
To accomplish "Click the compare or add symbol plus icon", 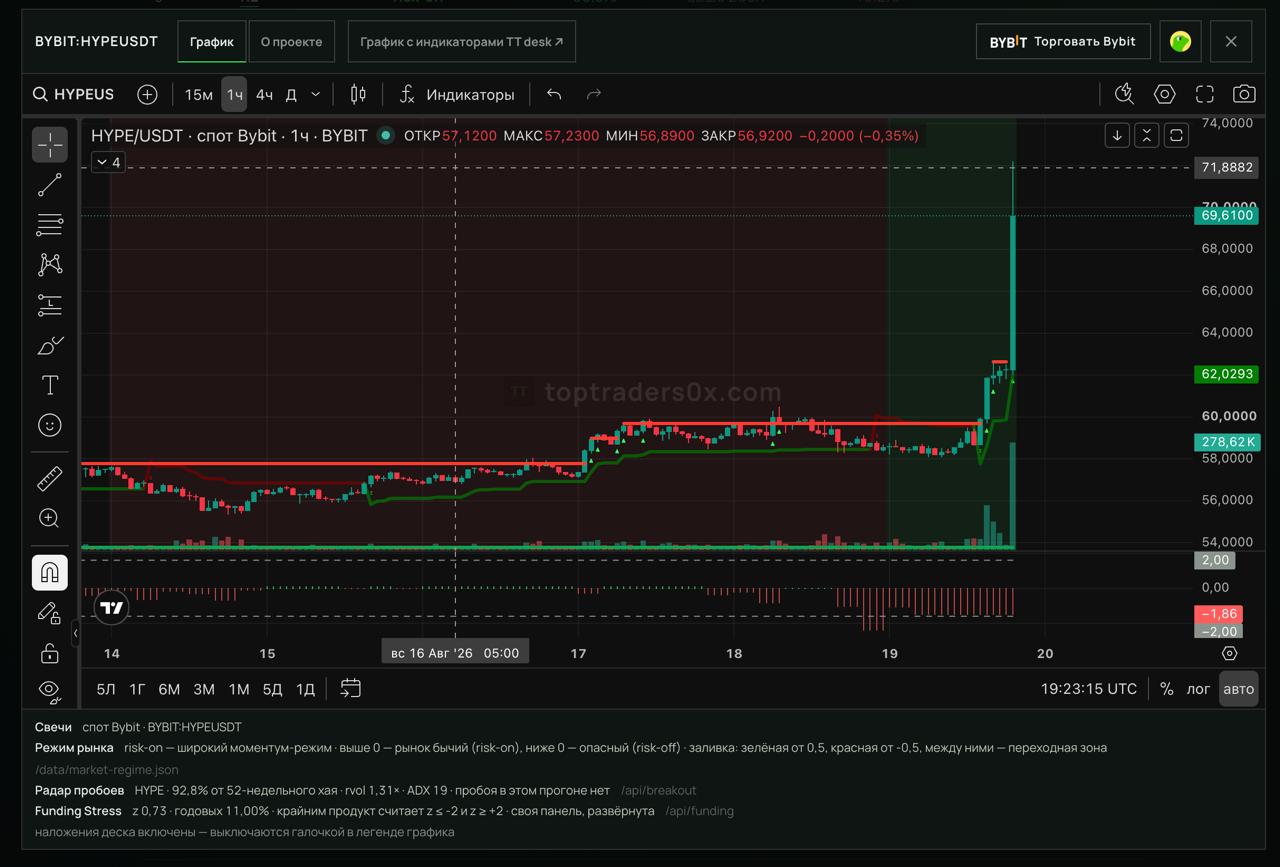I will (147, 94).
